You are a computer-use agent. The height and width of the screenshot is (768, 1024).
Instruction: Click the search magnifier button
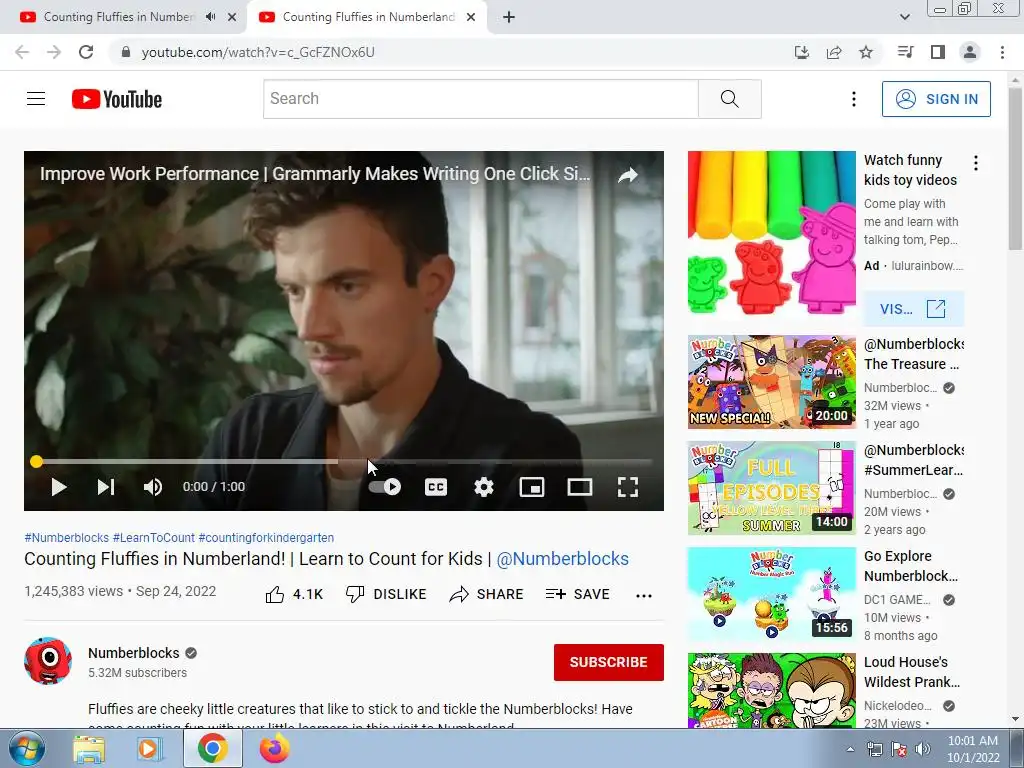coord(729,99)
